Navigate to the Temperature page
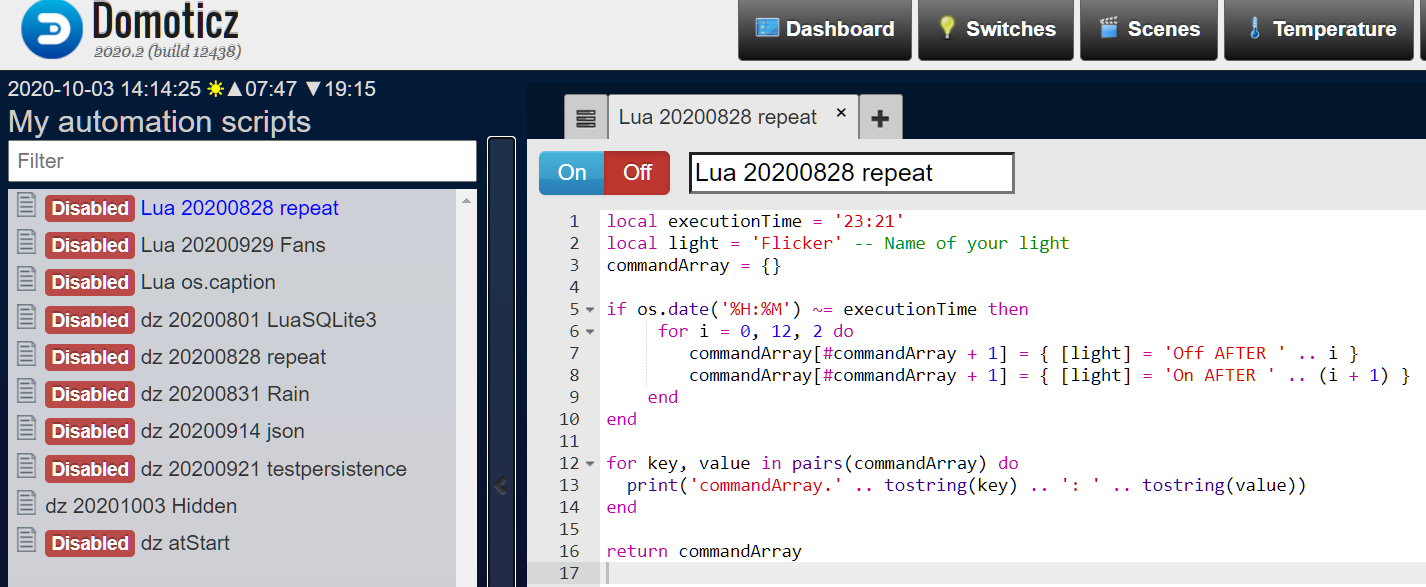The width and height of the screenshot is (1426, 587). [x=1320, y=29]
